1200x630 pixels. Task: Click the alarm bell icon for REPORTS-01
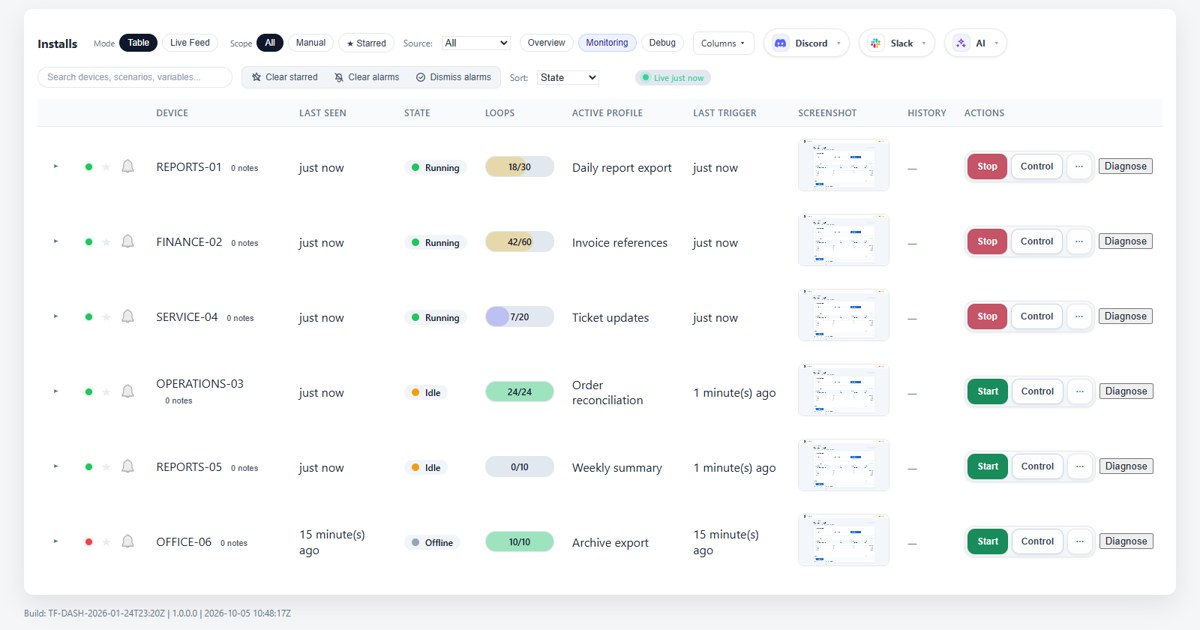(x=128, y=167)
